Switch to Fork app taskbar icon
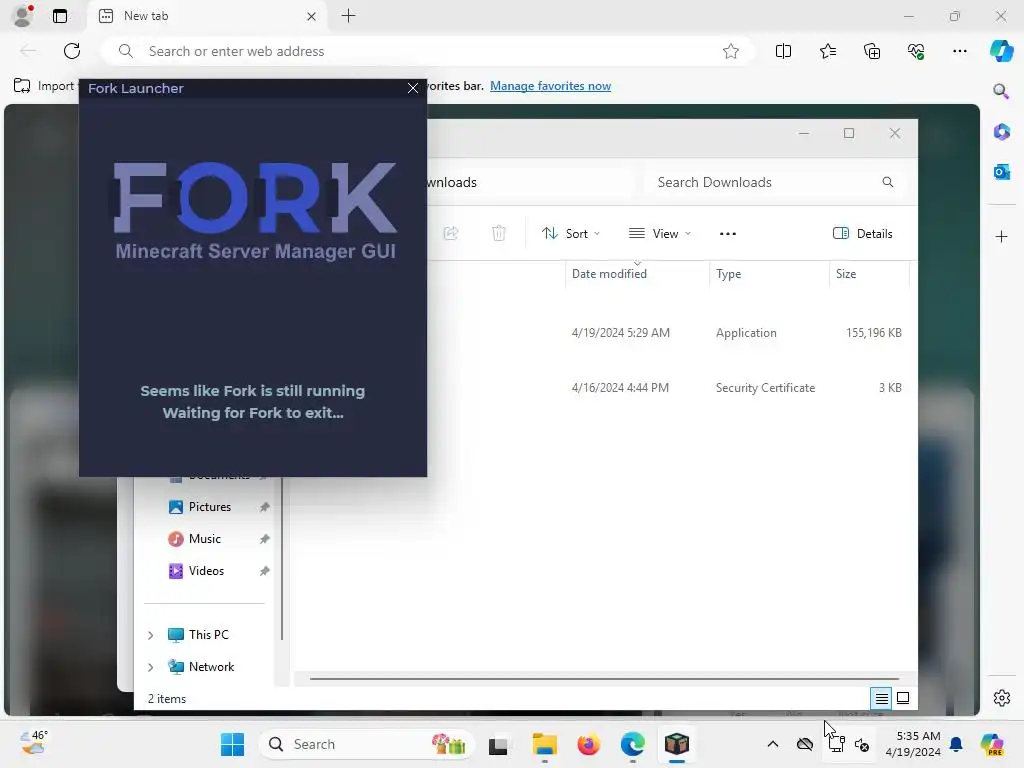1024x768 pixels. tap(677, 744)
